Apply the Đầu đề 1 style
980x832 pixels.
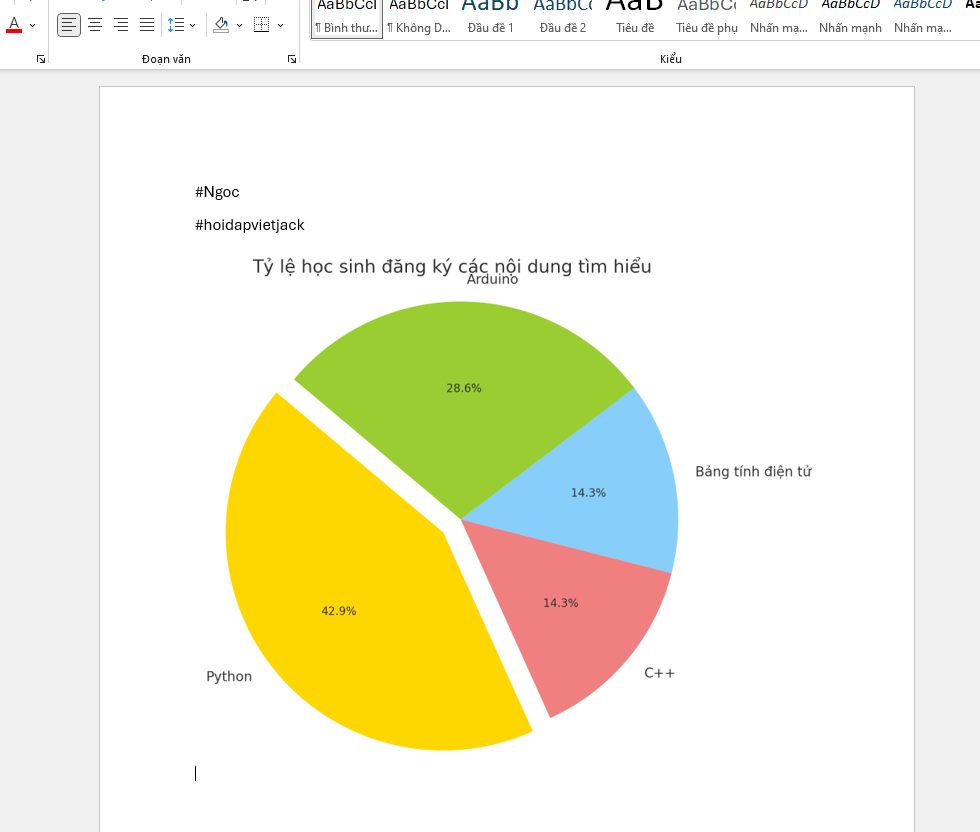click(x=490, y=17)
